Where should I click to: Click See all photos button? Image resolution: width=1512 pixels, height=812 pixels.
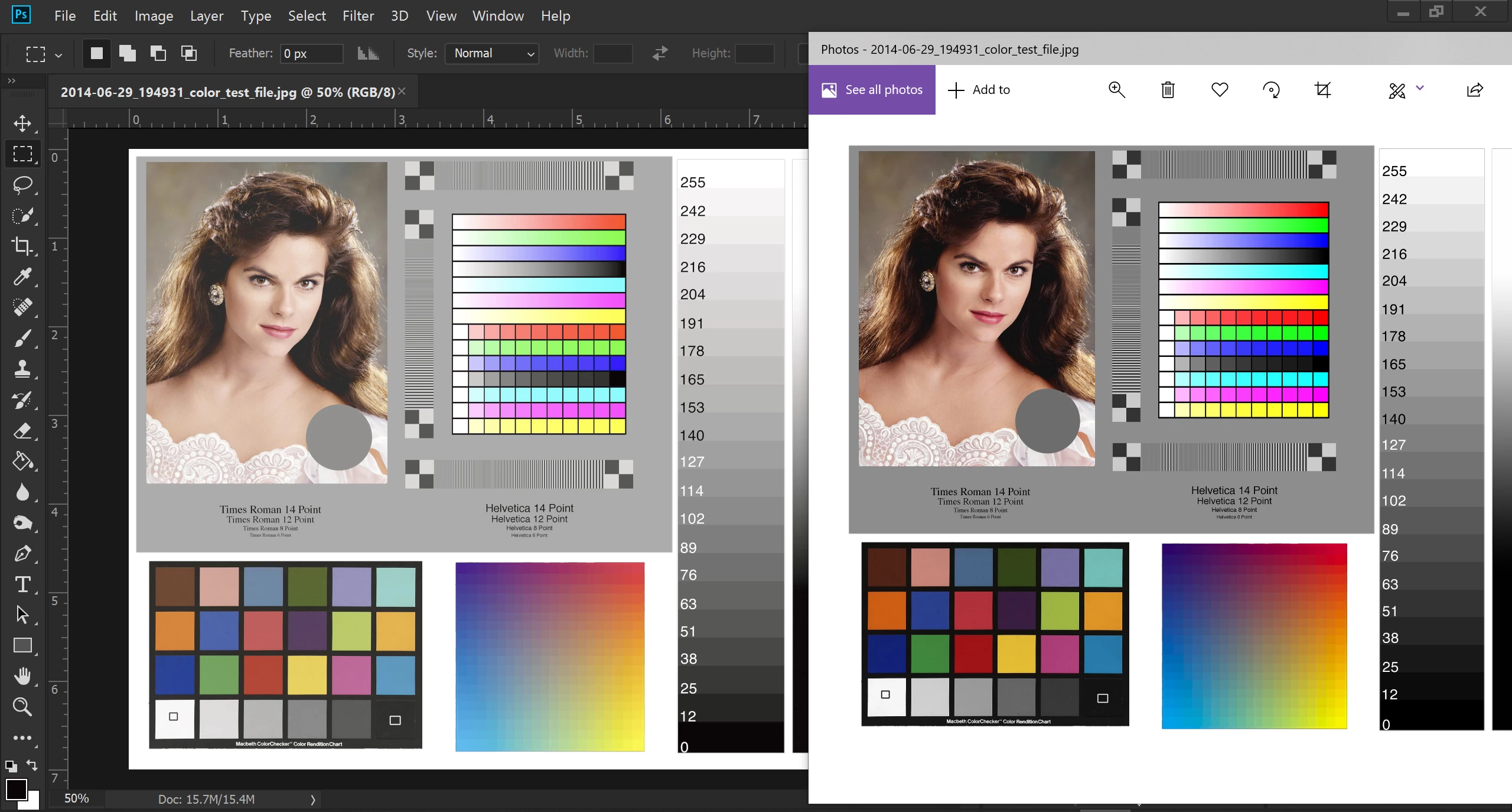tap(872, 90)
